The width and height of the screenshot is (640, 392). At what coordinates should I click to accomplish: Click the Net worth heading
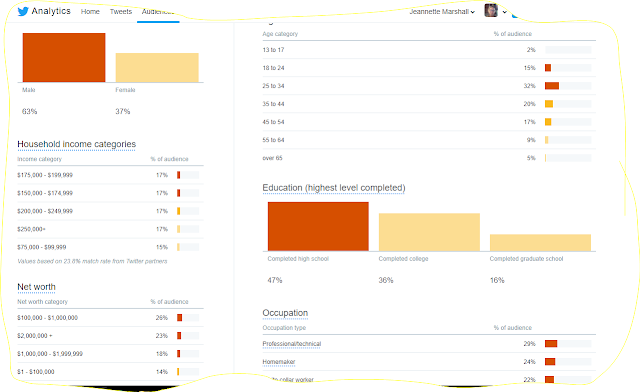click(x=36, y=287)
